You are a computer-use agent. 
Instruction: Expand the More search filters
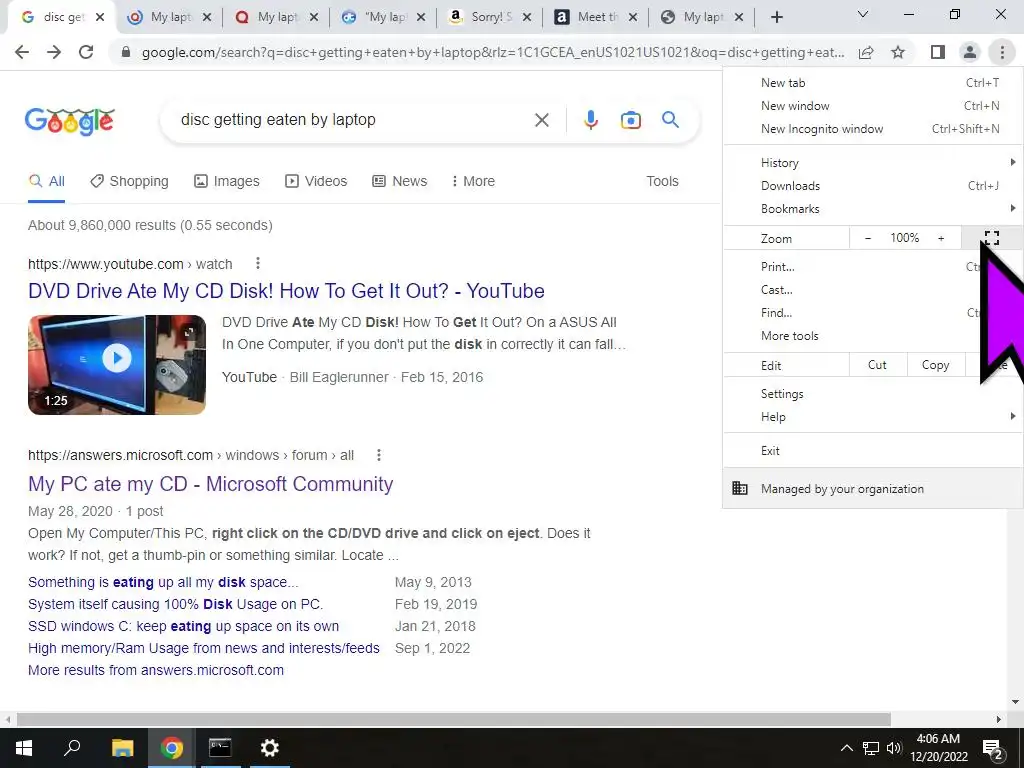coord(473,181)
